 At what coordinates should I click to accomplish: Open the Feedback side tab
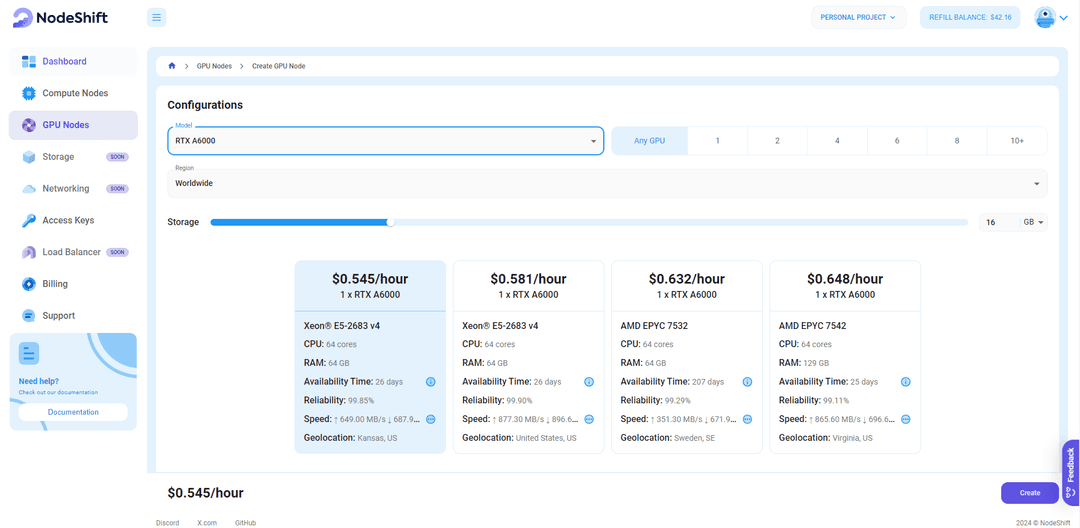pyautogui.click(x=1070, y=472)
